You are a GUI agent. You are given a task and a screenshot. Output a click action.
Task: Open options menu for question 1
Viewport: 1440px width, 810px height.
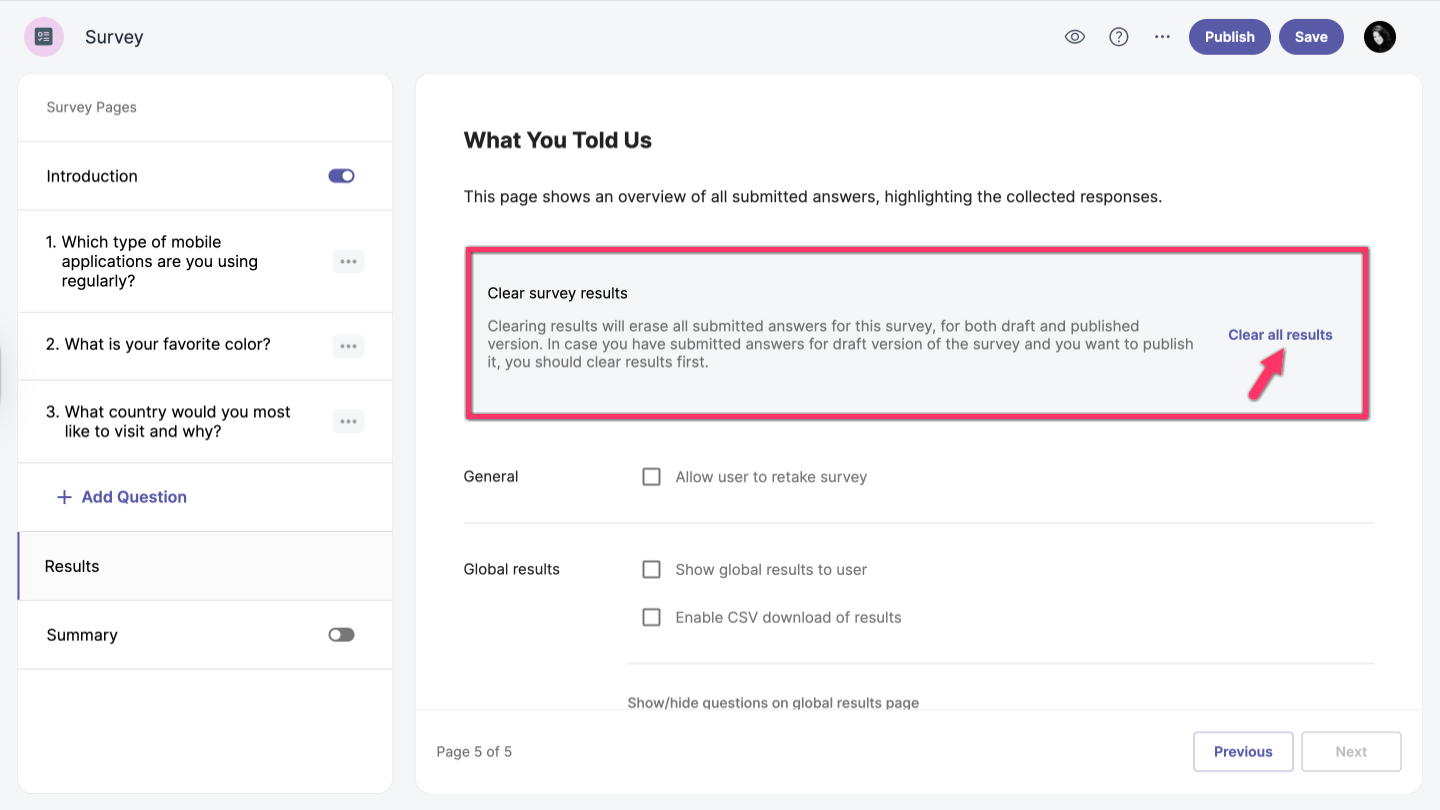[x=348, y=262]
